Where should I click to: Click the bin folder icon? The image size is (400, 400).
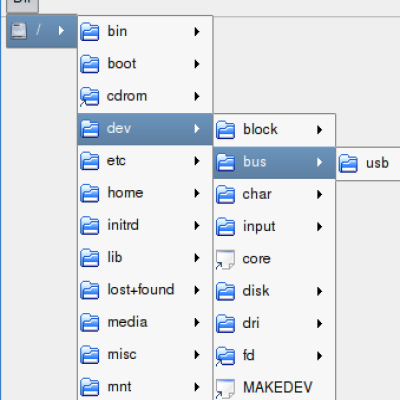coord(90,32)
